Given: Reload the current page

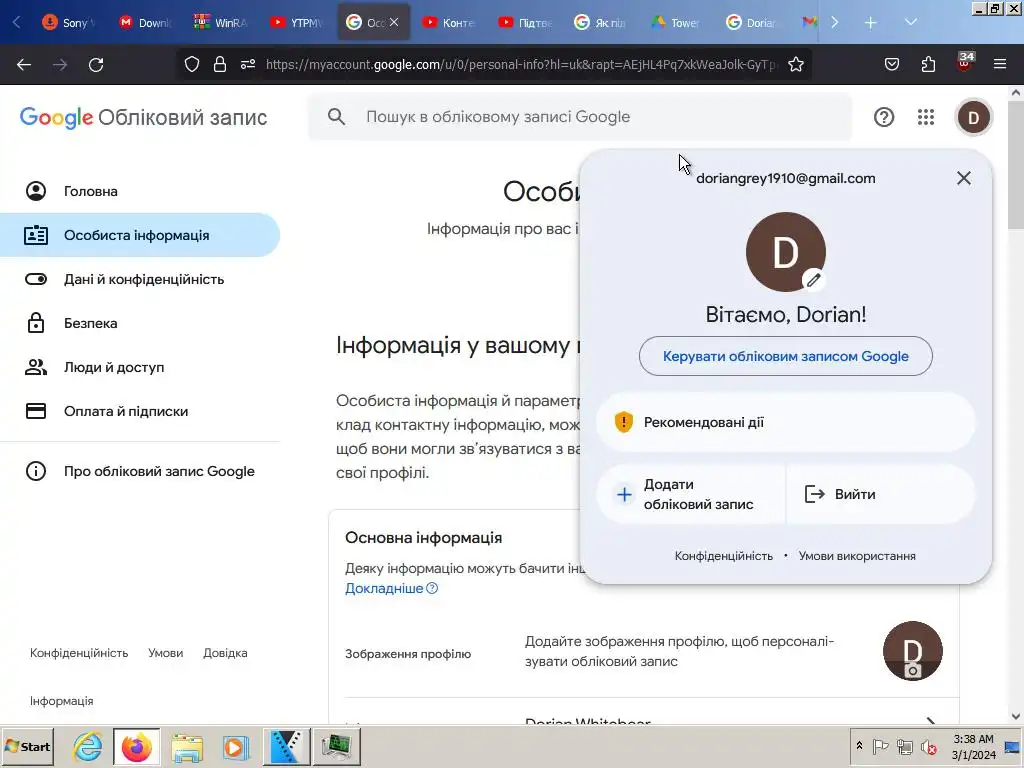Looking at the screenshot, I should pos(96,65).
